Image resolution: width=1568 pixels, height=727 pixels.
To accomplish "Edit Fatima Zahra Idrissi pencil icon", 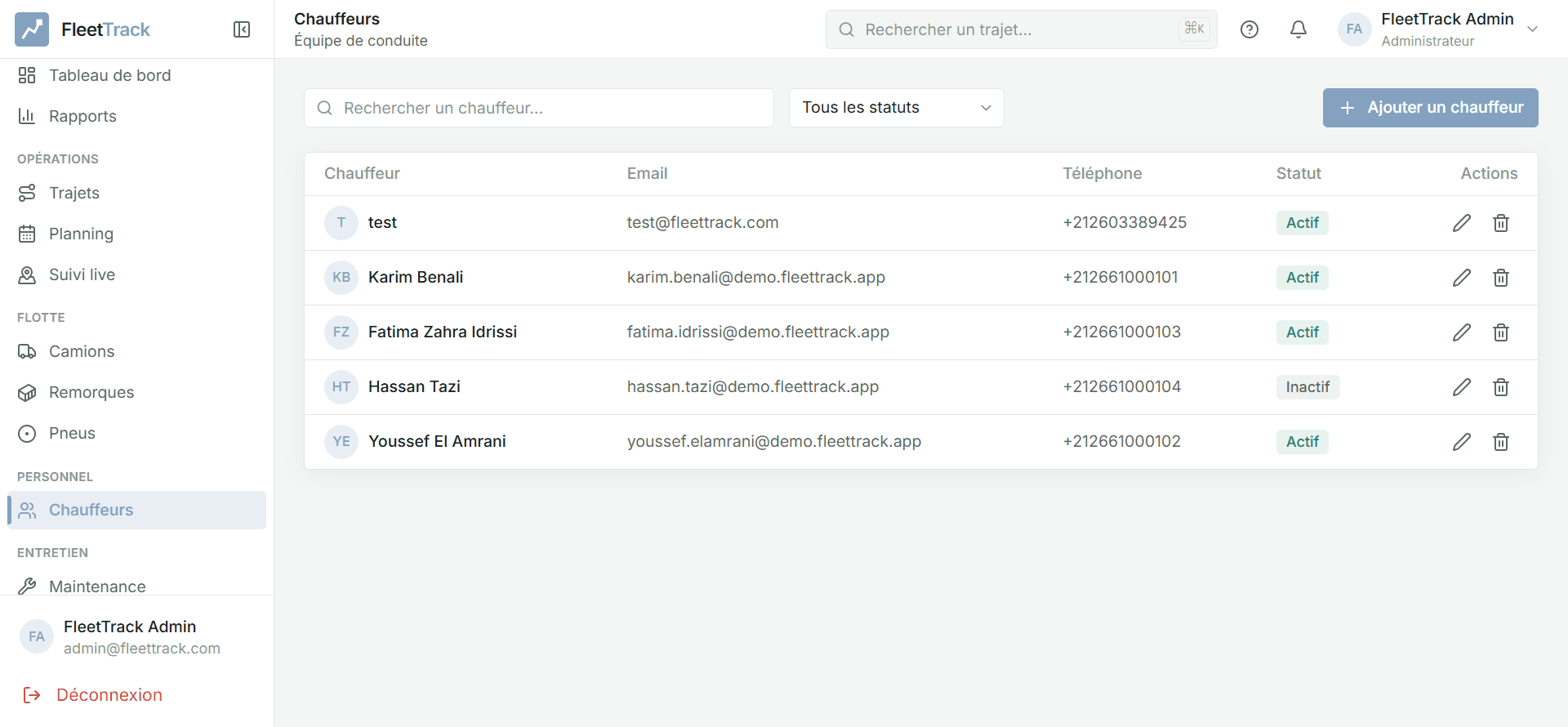I will (1462, 332).
